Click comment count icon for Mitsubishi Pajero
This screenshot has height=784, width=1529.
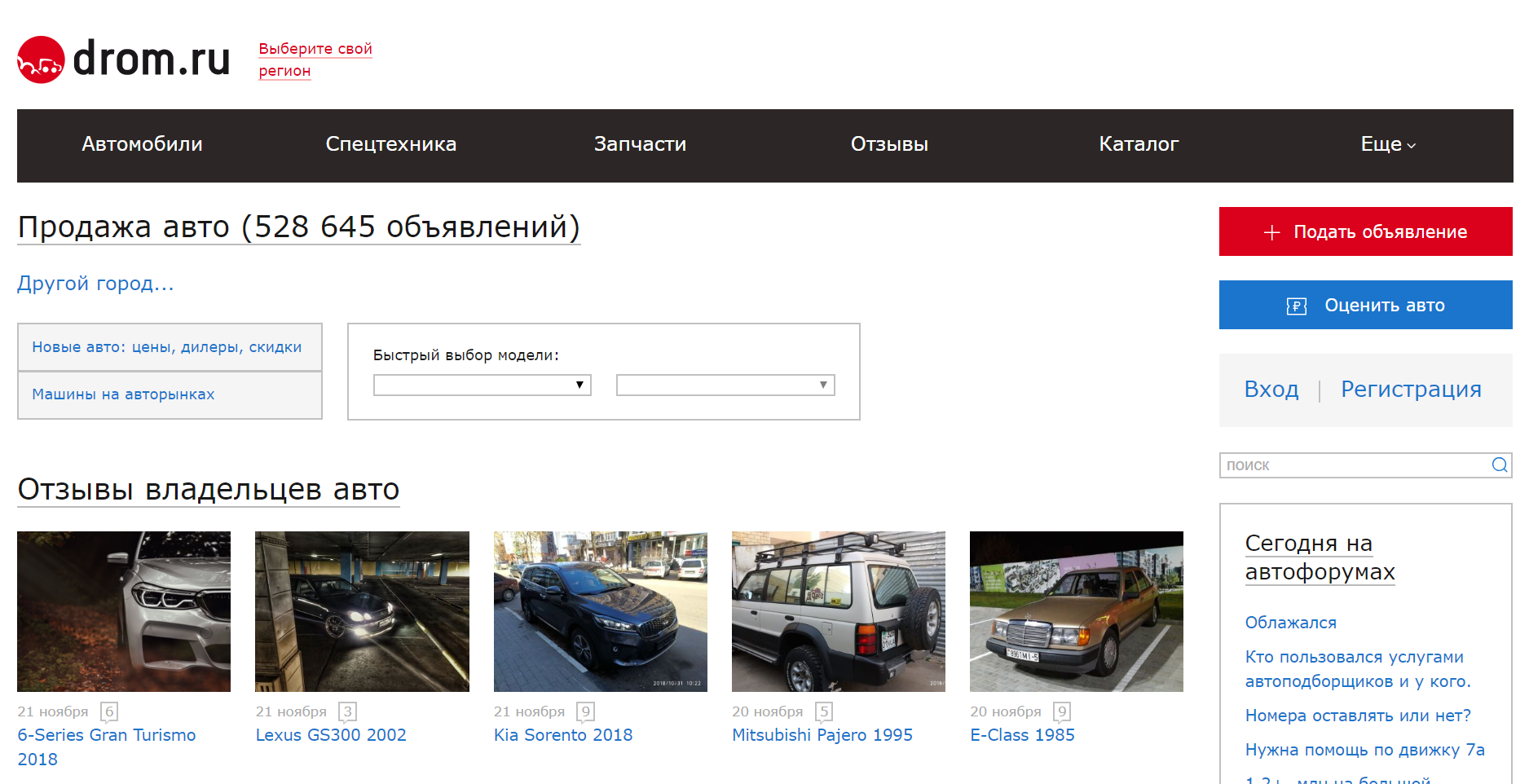tap(824, 711)
